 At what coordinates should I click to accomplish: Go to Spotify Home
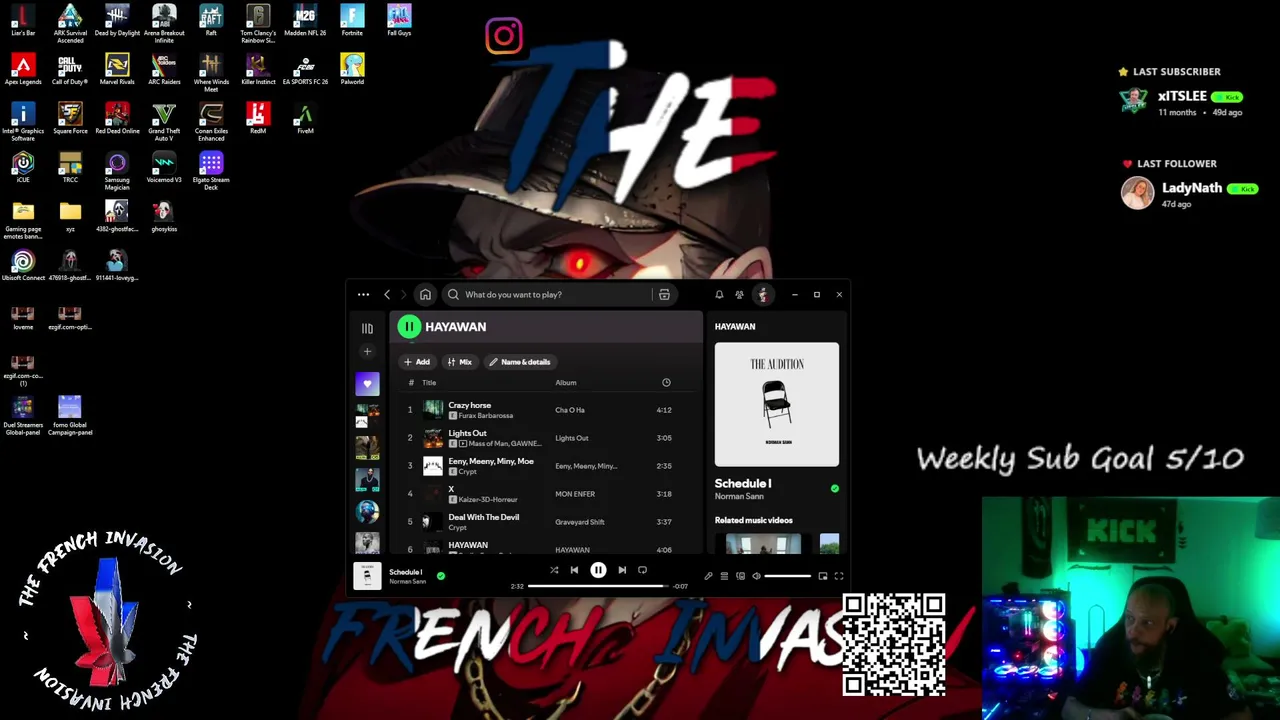coord(425,295)
